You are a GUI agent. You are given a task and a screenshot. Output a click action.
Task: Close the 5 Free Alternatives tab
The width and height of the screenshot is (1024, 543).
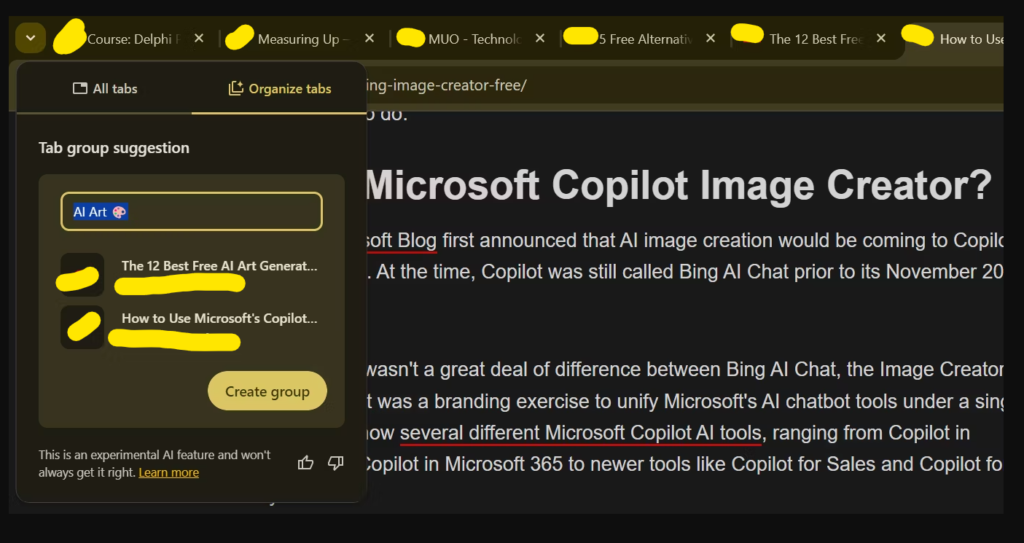(x=711, y=39)
